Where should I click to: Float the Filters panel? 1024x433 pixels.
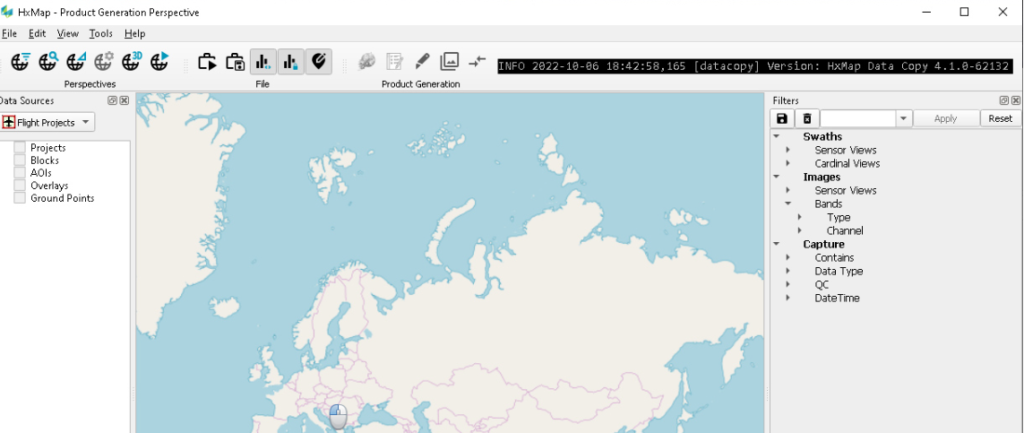[x=1004, y=101]
